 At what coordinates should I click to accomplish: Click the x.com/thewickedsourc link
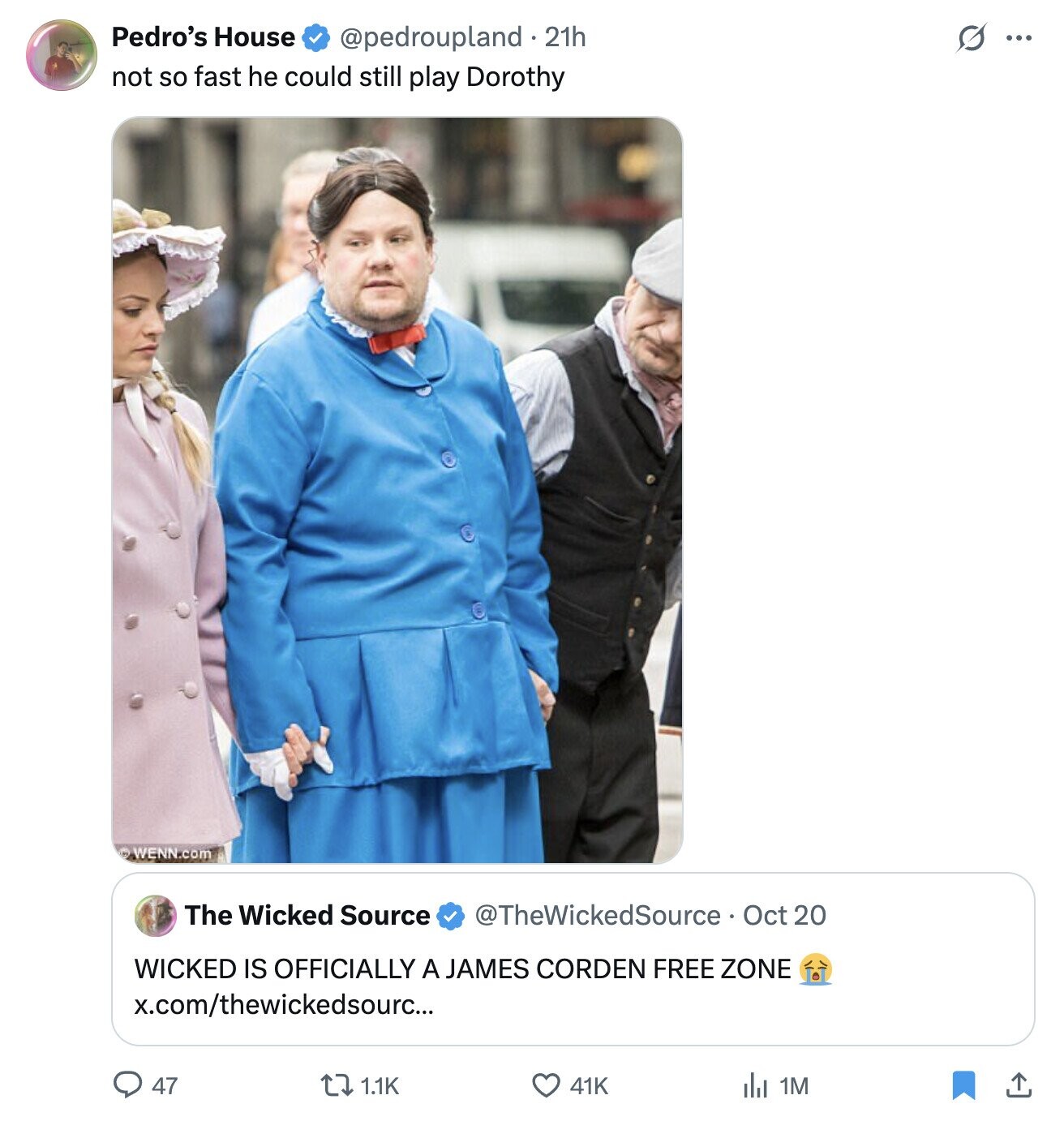pyautogui.click(x=284, y=1005)
